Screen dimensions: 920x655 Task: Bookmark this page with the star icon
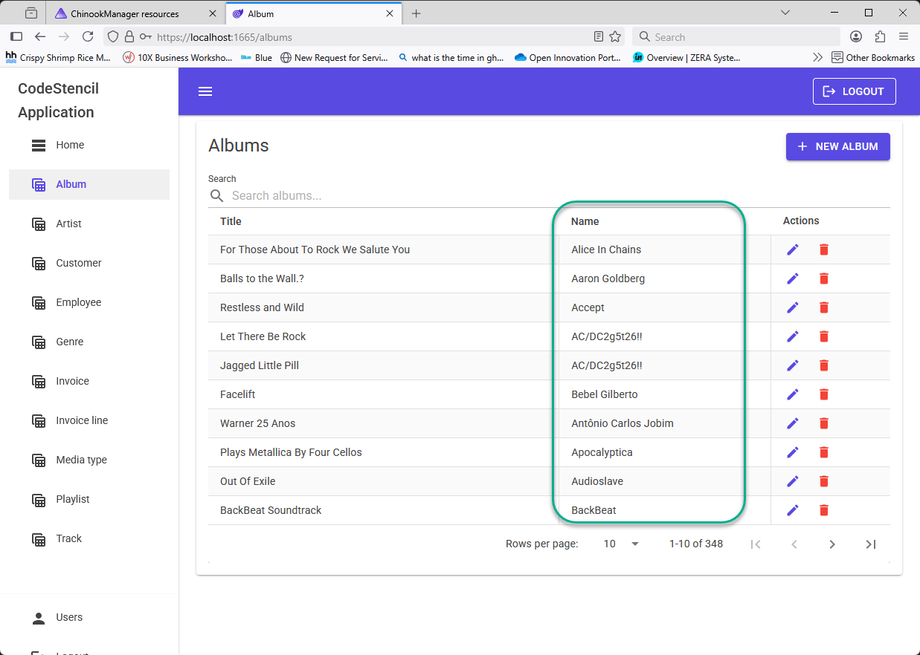(x=615, y=37)
